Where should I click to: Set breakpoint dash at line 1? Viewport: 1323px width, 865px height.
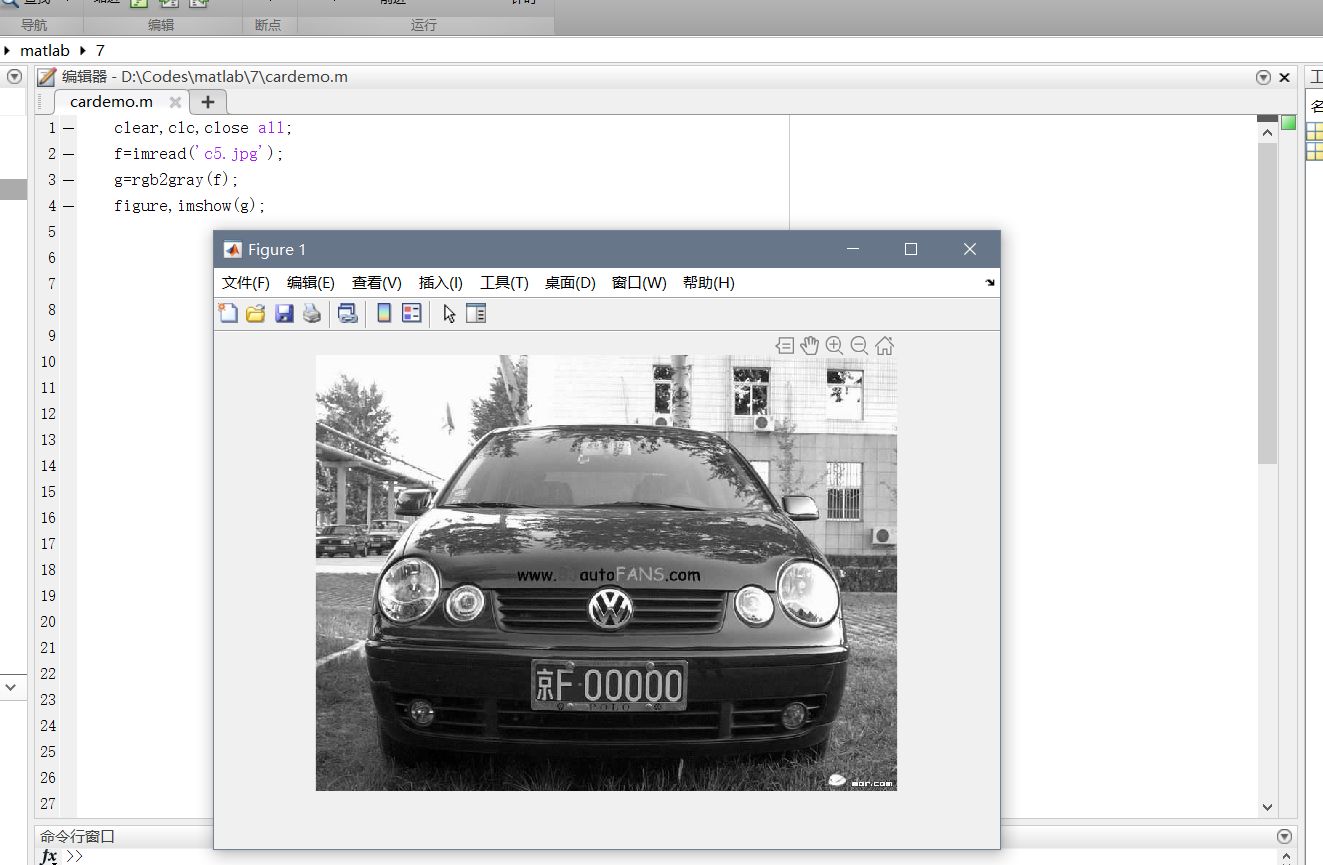click(x=68, y=128)
